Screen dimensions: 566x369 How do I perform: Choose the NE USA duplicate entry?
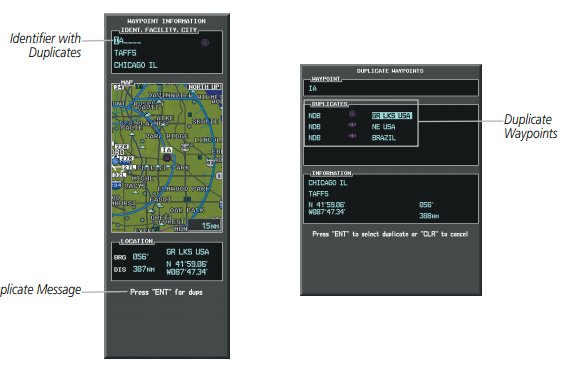383,127
